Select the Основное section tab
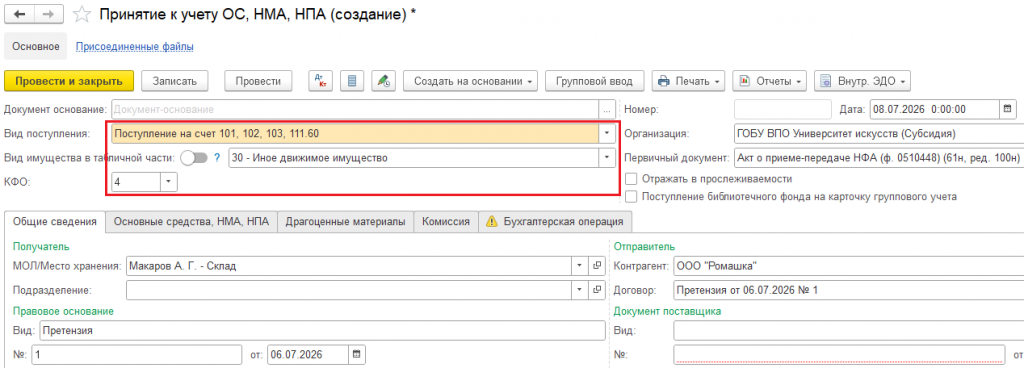This screenshot has height=368, width=1024. tap(36, 46)
